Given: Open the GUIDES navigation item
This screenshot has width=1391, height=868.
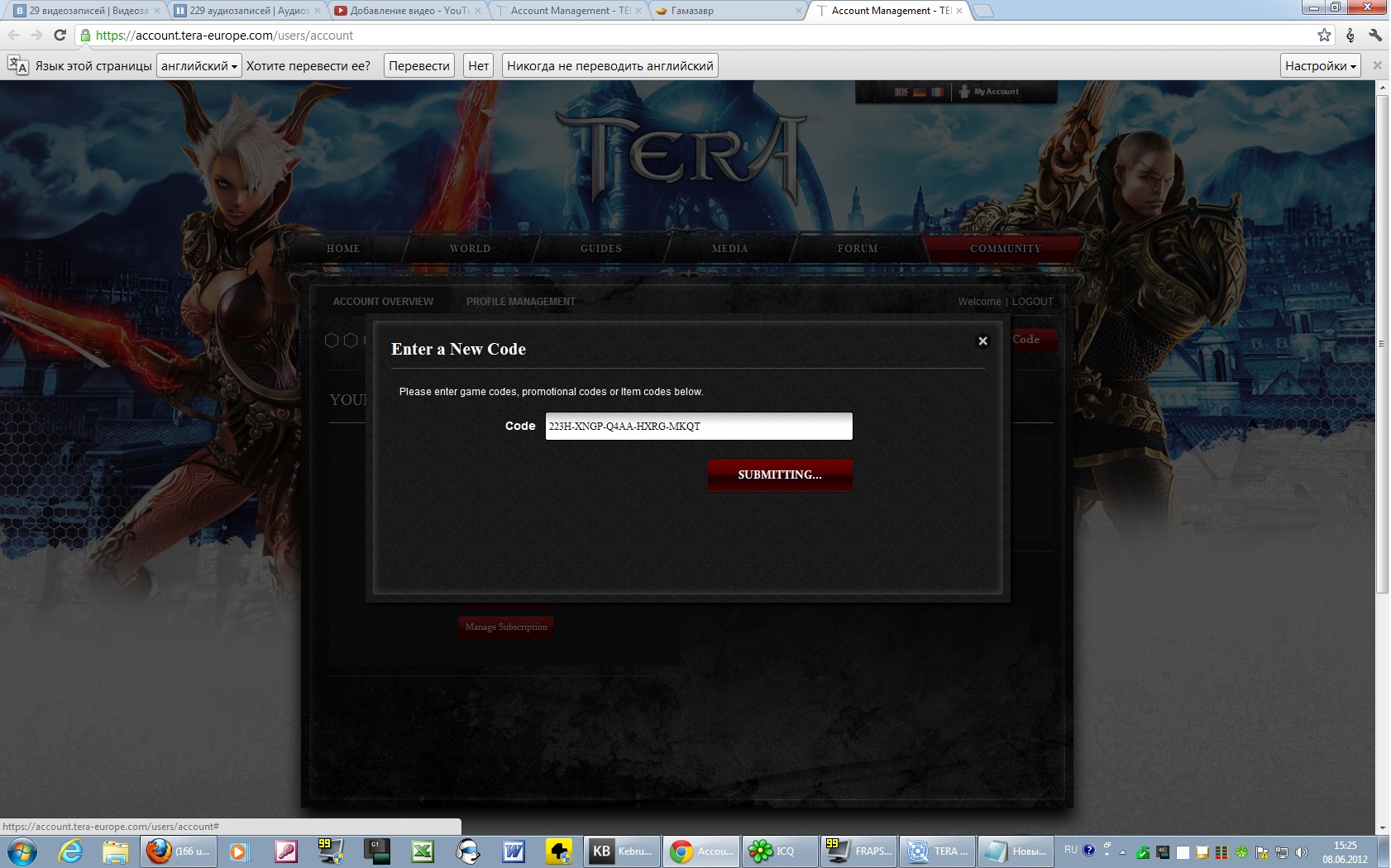Looking at the screenshot, I should [601, 249].
